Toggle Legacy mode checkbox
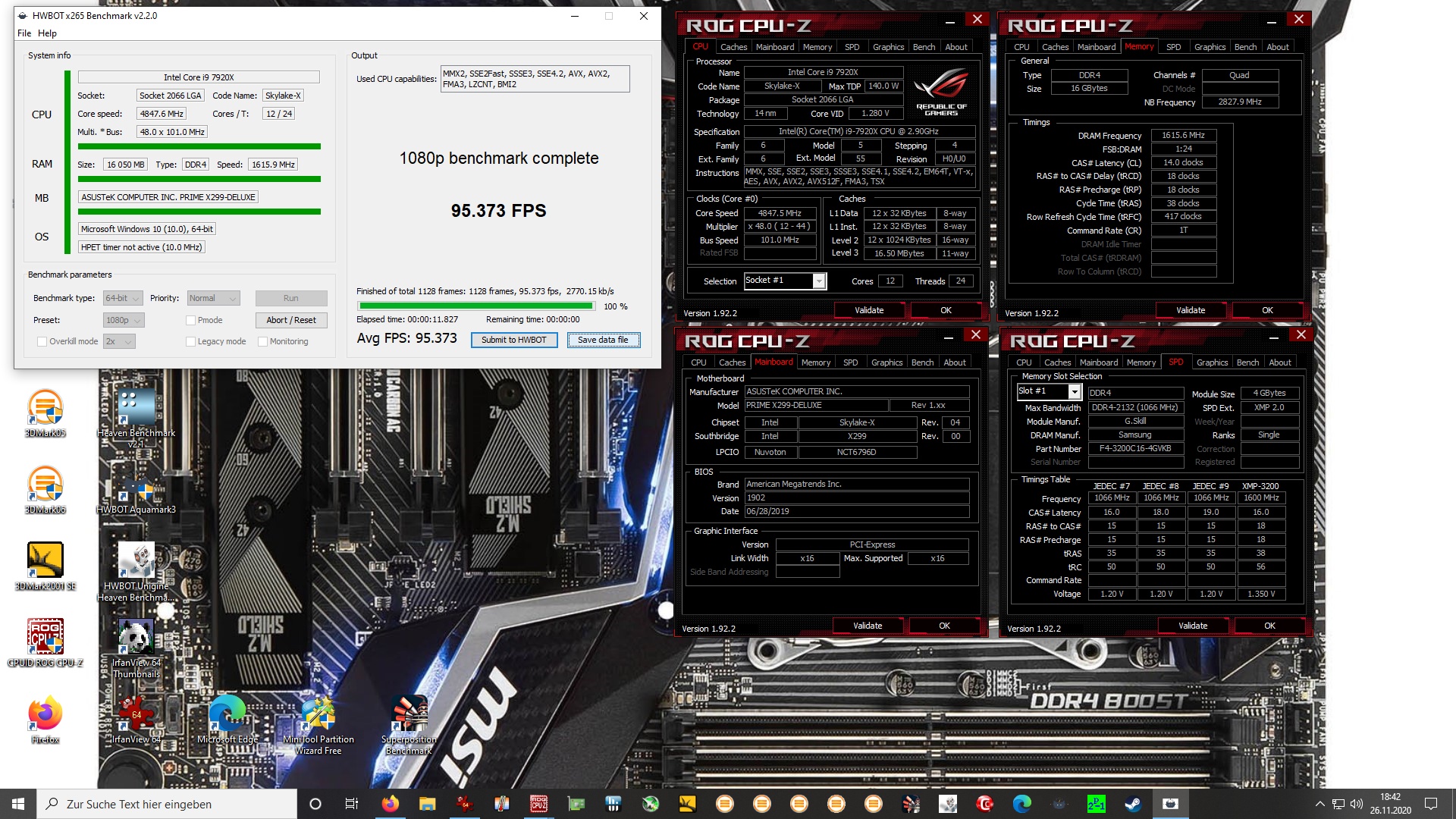This screenshot has width=1456, height=819. click(191, 341)
